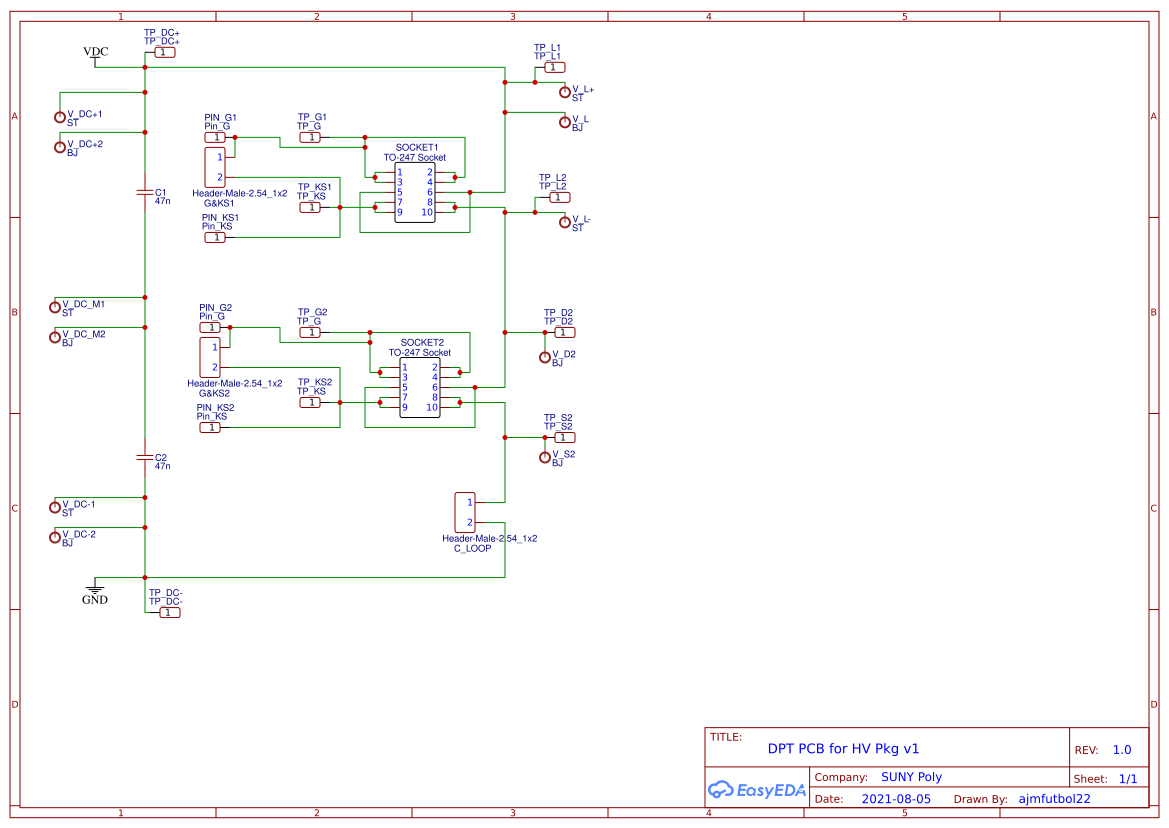Click the EasyEDA logo in title block
The image size is (1169, 828).
757,789
